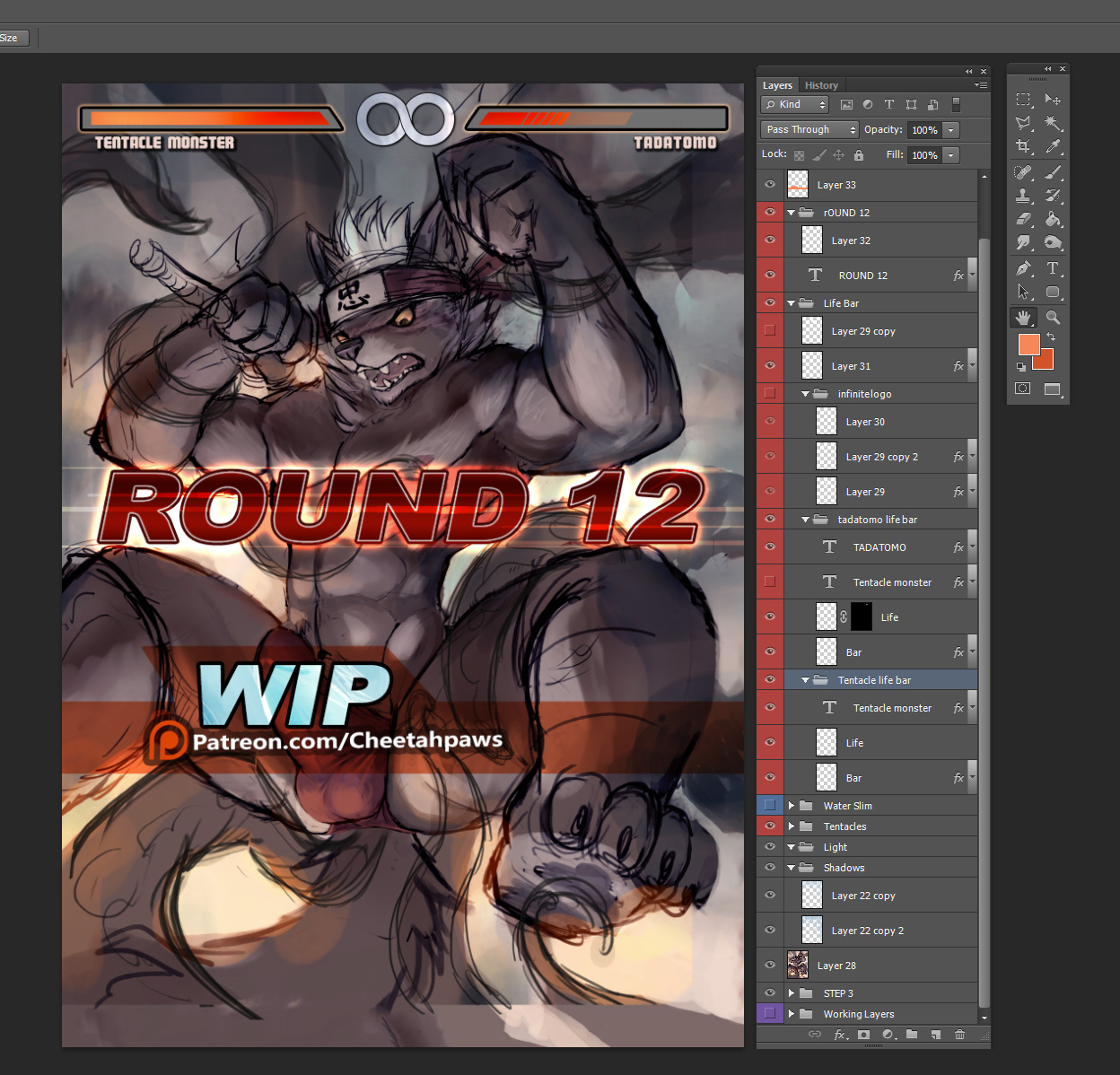This screenshot has height=1075, width=1120.
Task: Filter layers by shape layers icon
Action: (911, 105)
